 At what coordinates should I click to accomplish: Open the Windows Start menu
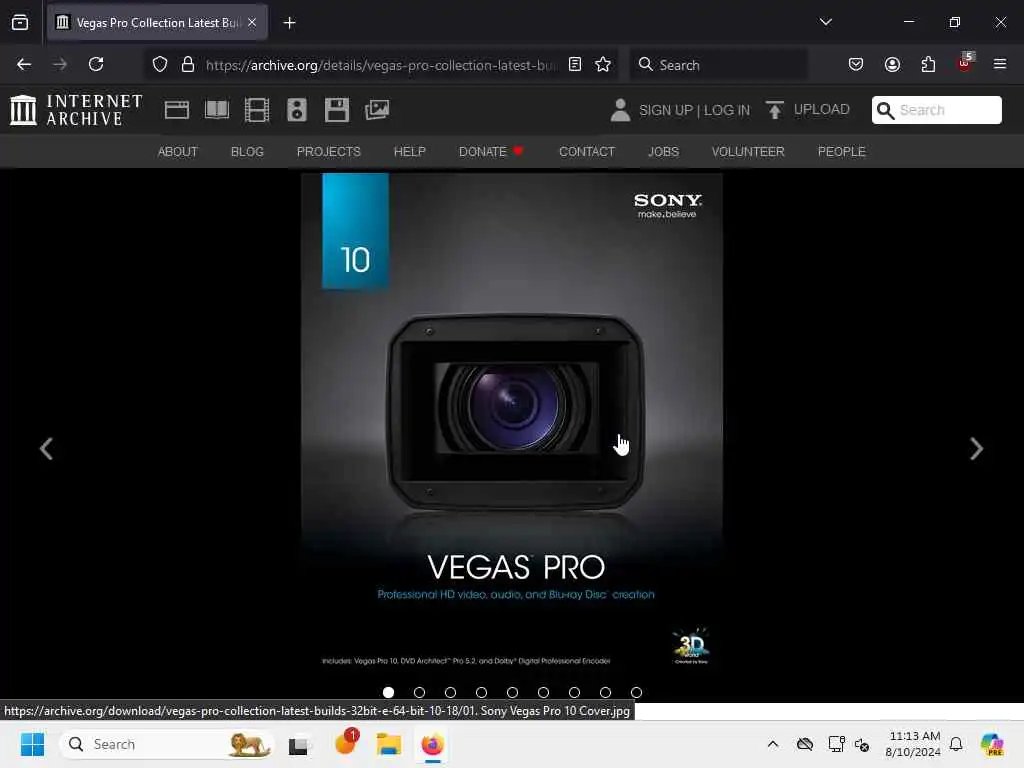32,744
